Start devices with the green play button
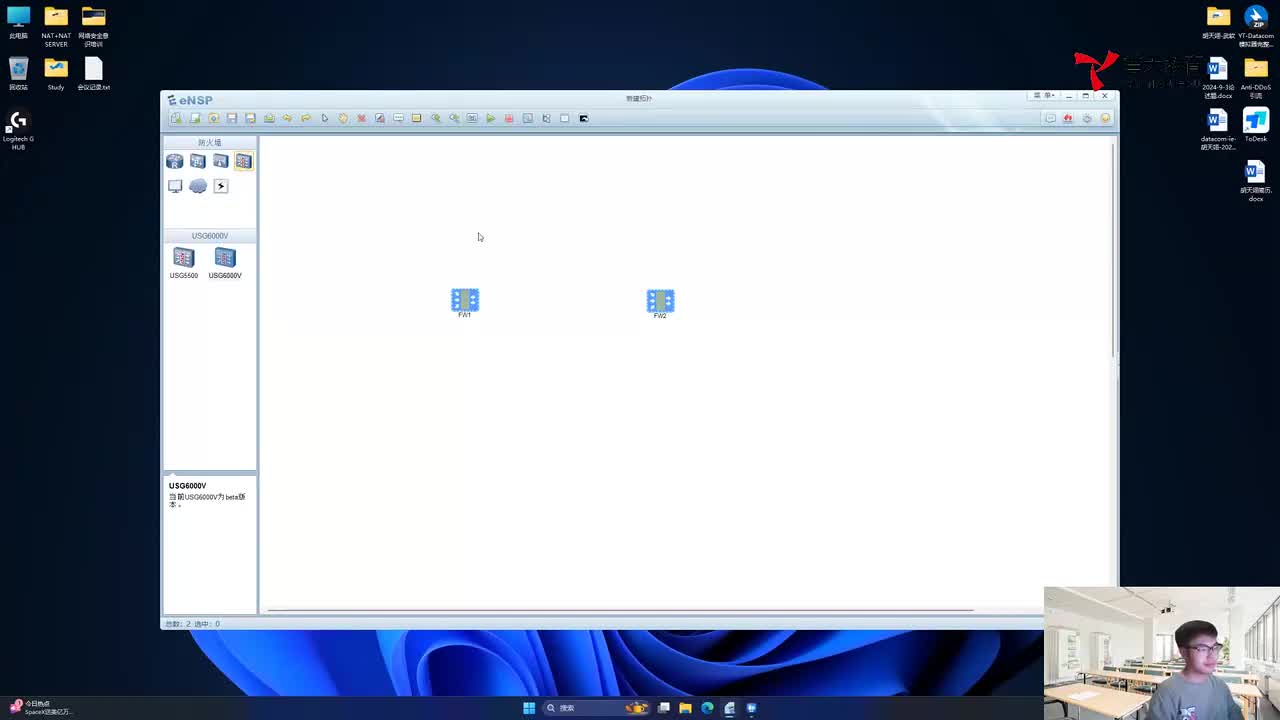1280x720 pixels. (x=491, y=118)
